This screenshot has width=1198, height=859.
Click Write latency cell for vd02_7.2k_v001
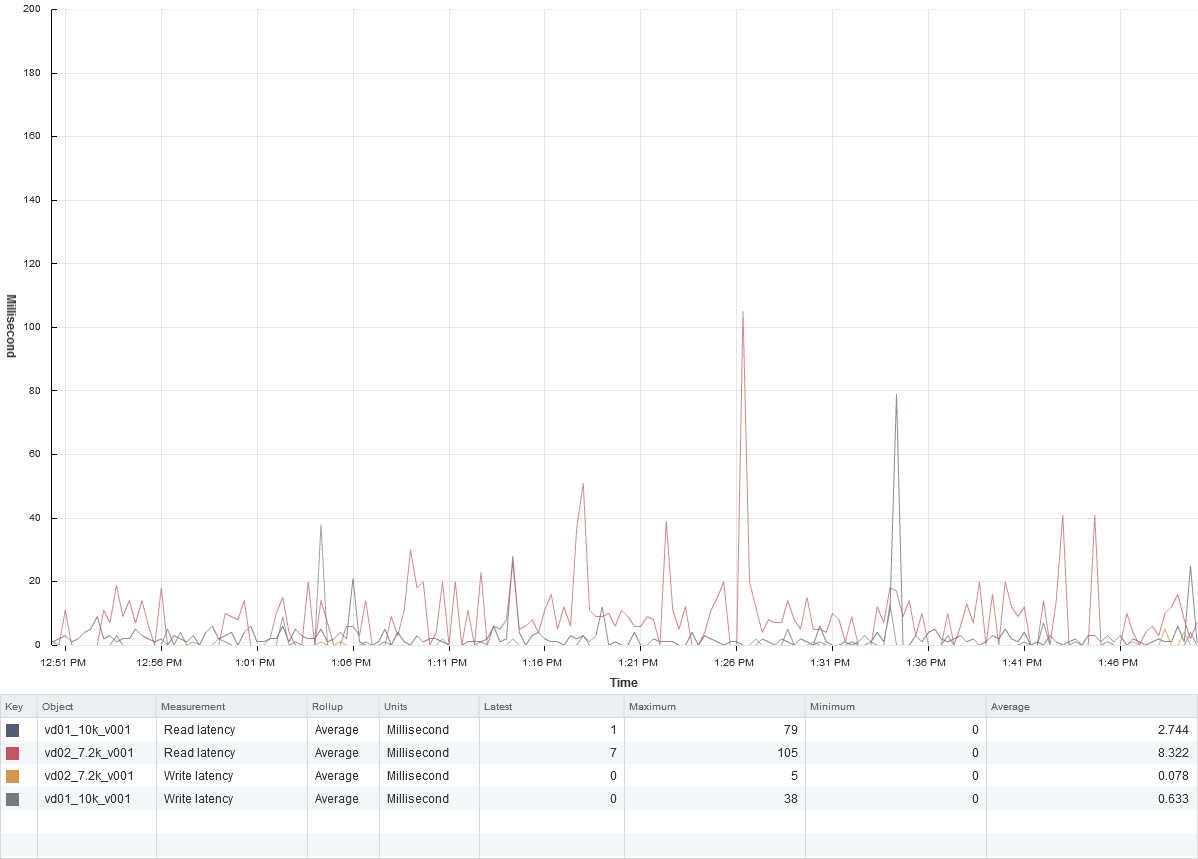pos(198,776)
